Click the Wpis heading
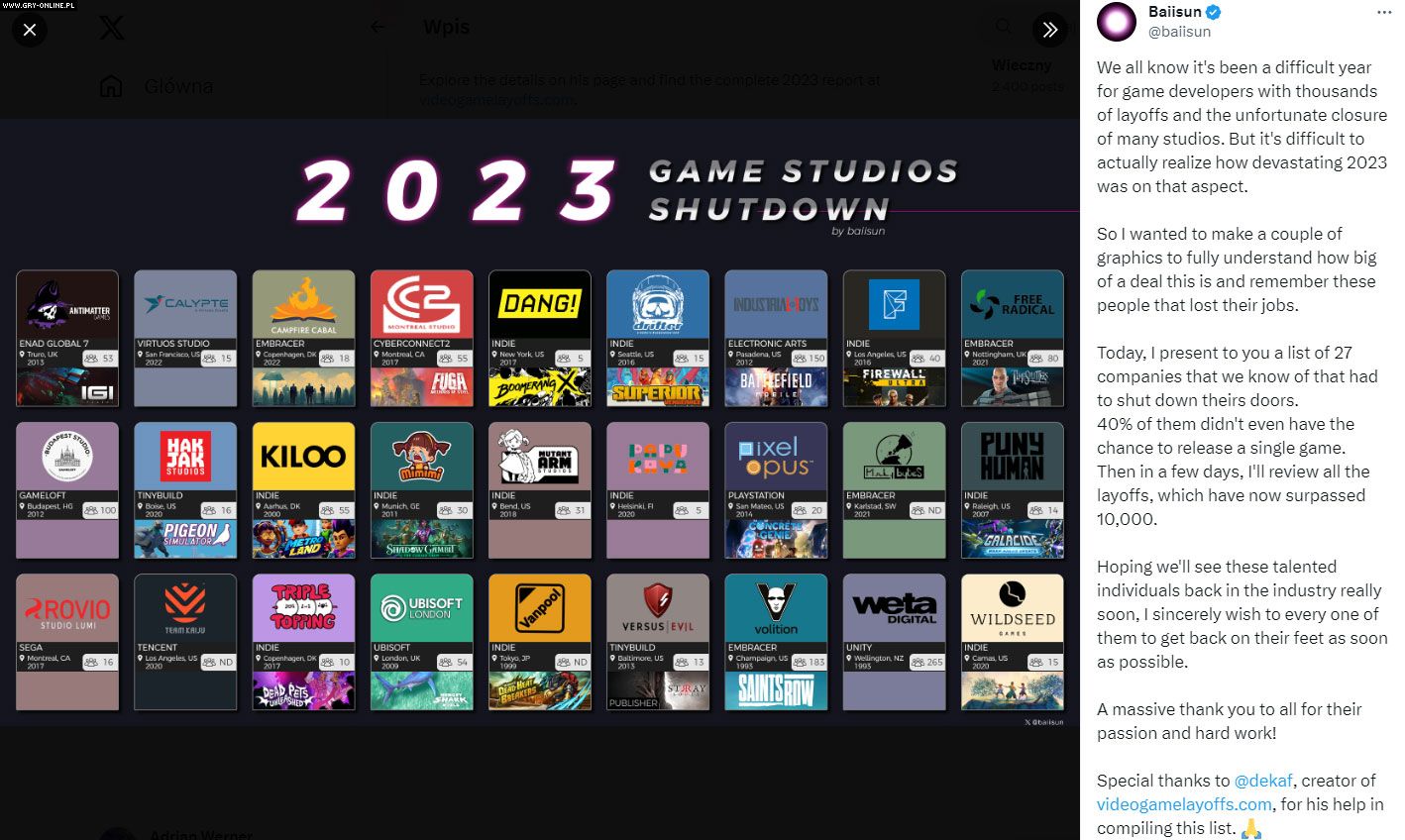Screen dimensions: 1405x840 coord(447,27)
